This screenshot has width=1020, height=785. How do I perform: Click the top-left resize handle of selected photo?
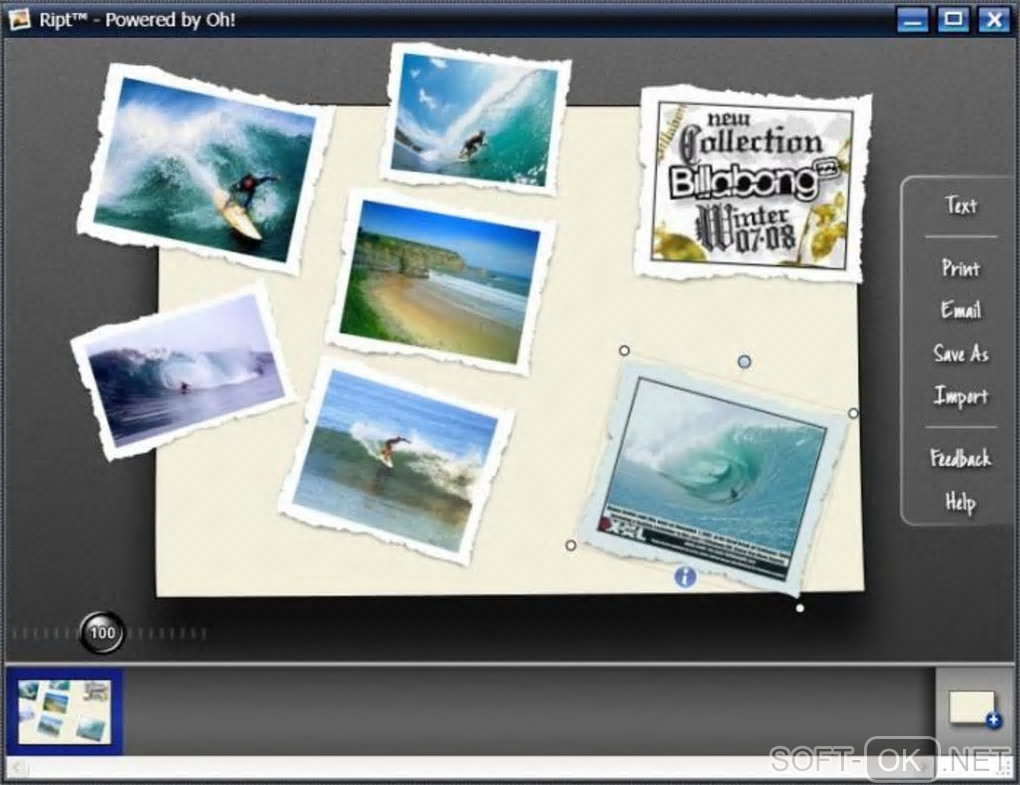coord(624,351)
